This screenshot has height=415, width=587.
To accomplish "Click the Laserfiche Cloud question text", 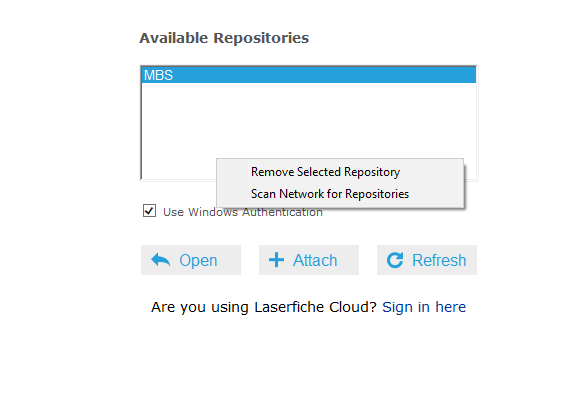I will tap(264, 307).
